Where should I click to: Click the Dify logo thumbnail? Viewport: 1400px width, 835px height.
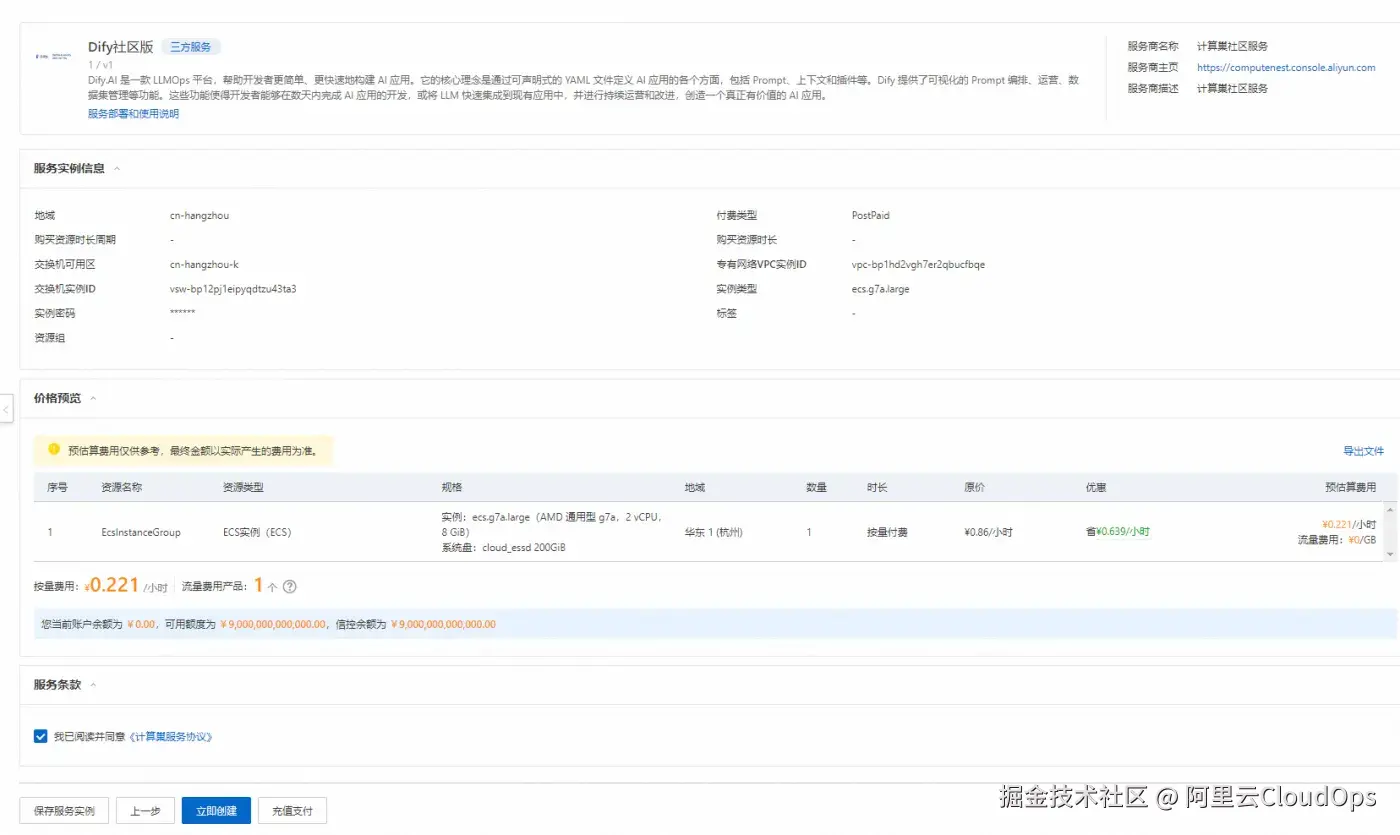pyautogui.click(x=53, y=56)
